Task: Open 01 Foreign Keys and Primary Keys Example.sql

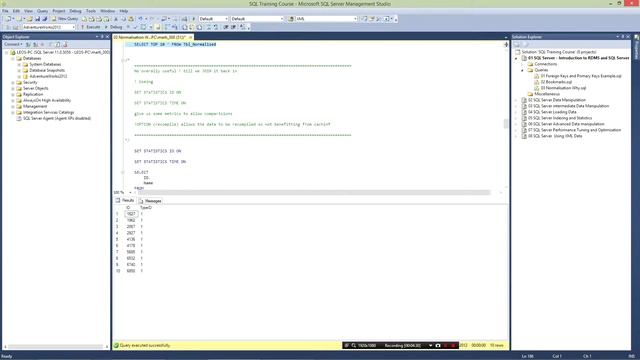Action: pos(581,76)
